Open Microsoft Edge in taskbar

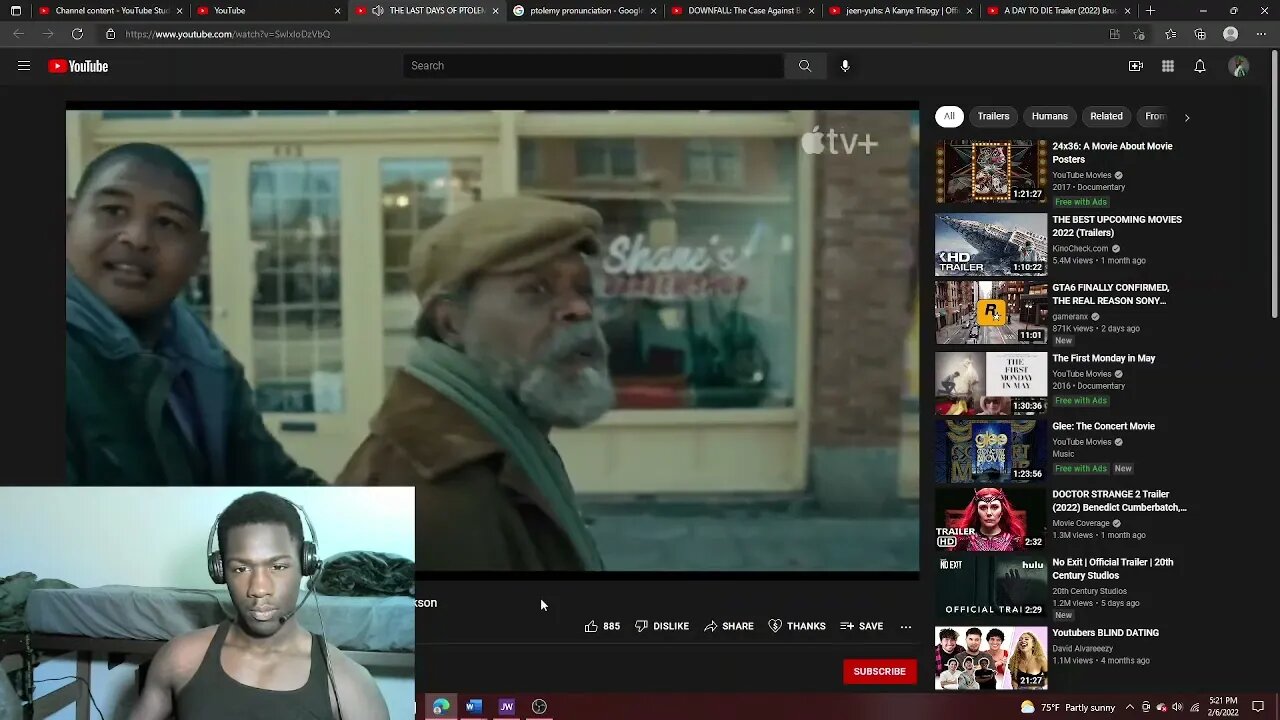click(441, 706)
